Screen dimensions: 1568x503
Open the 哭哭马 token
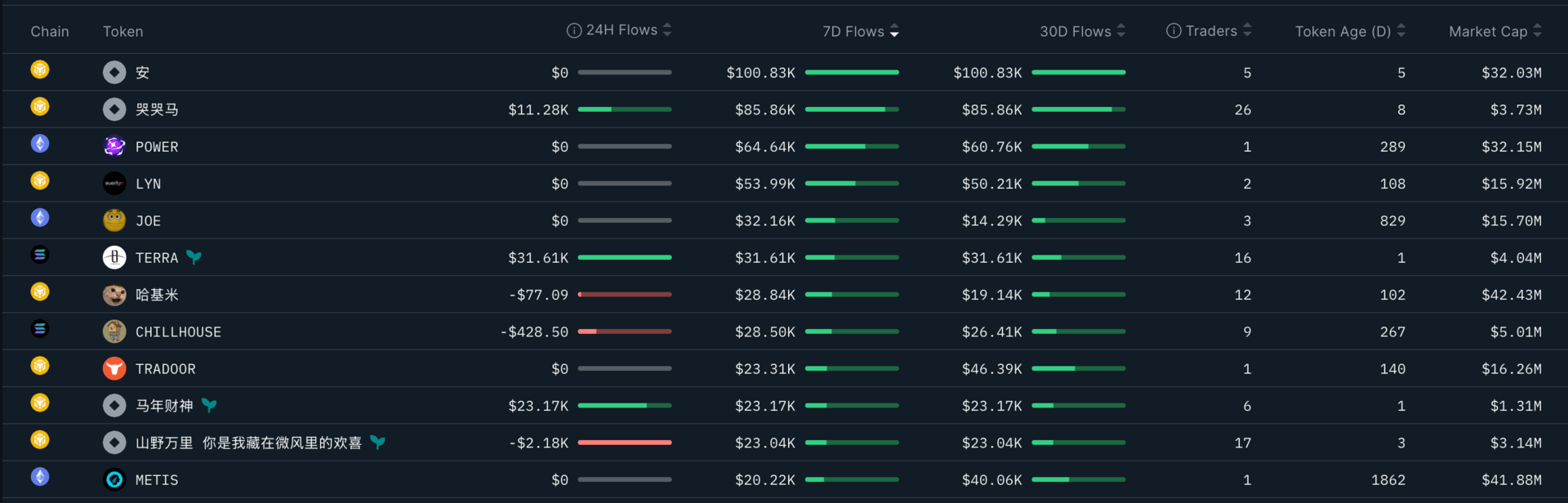(x=157, y=109)
